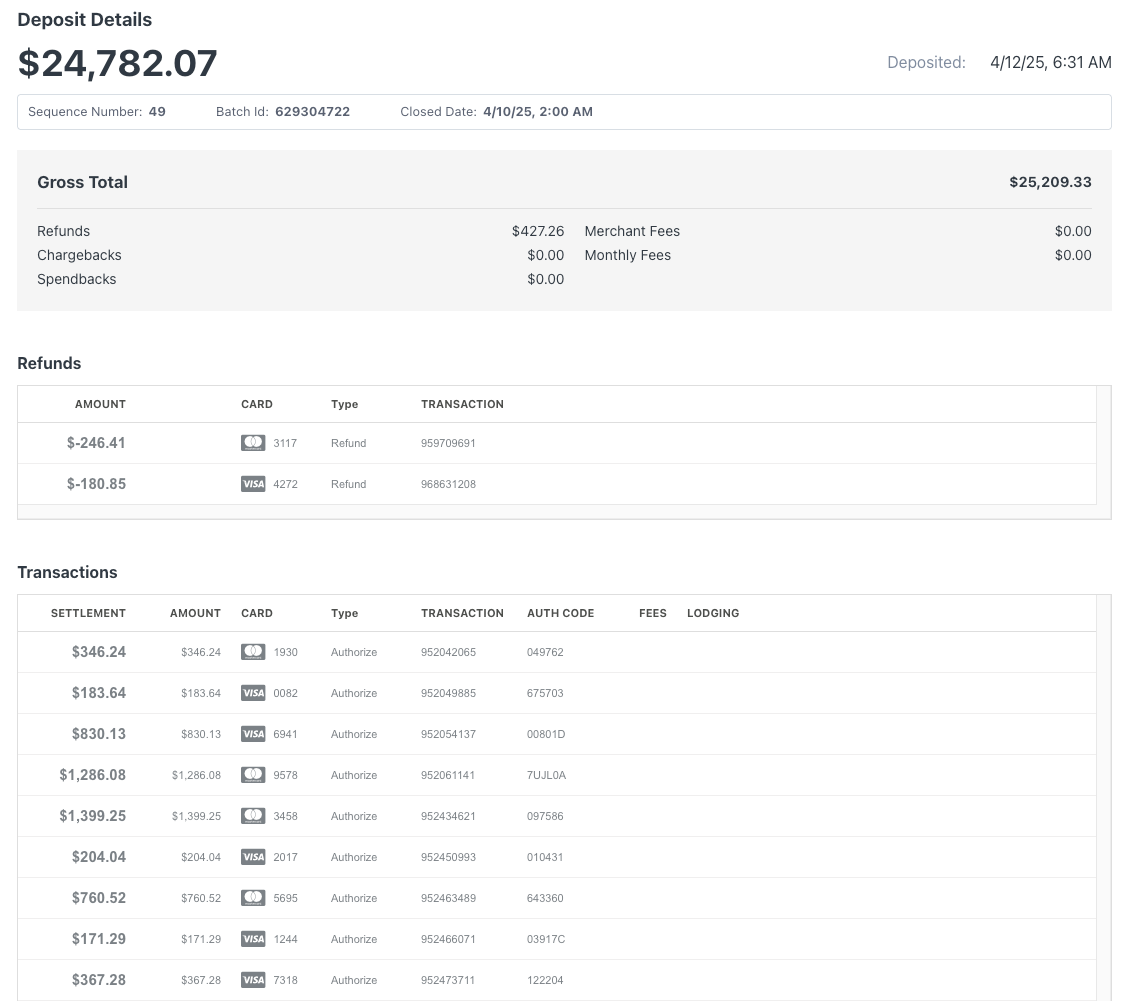Screen dimensions: 1127x1001
Task: Click the Gross Total value $25,209.33
Action: point(1050,182)
